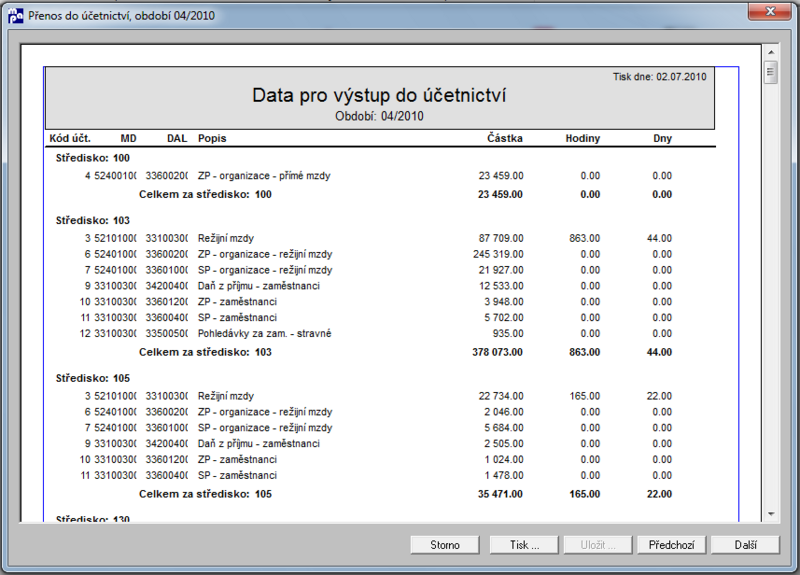Click amount 87 709.00 in středisko 103
Screen dimensions: 800x575
501,238
